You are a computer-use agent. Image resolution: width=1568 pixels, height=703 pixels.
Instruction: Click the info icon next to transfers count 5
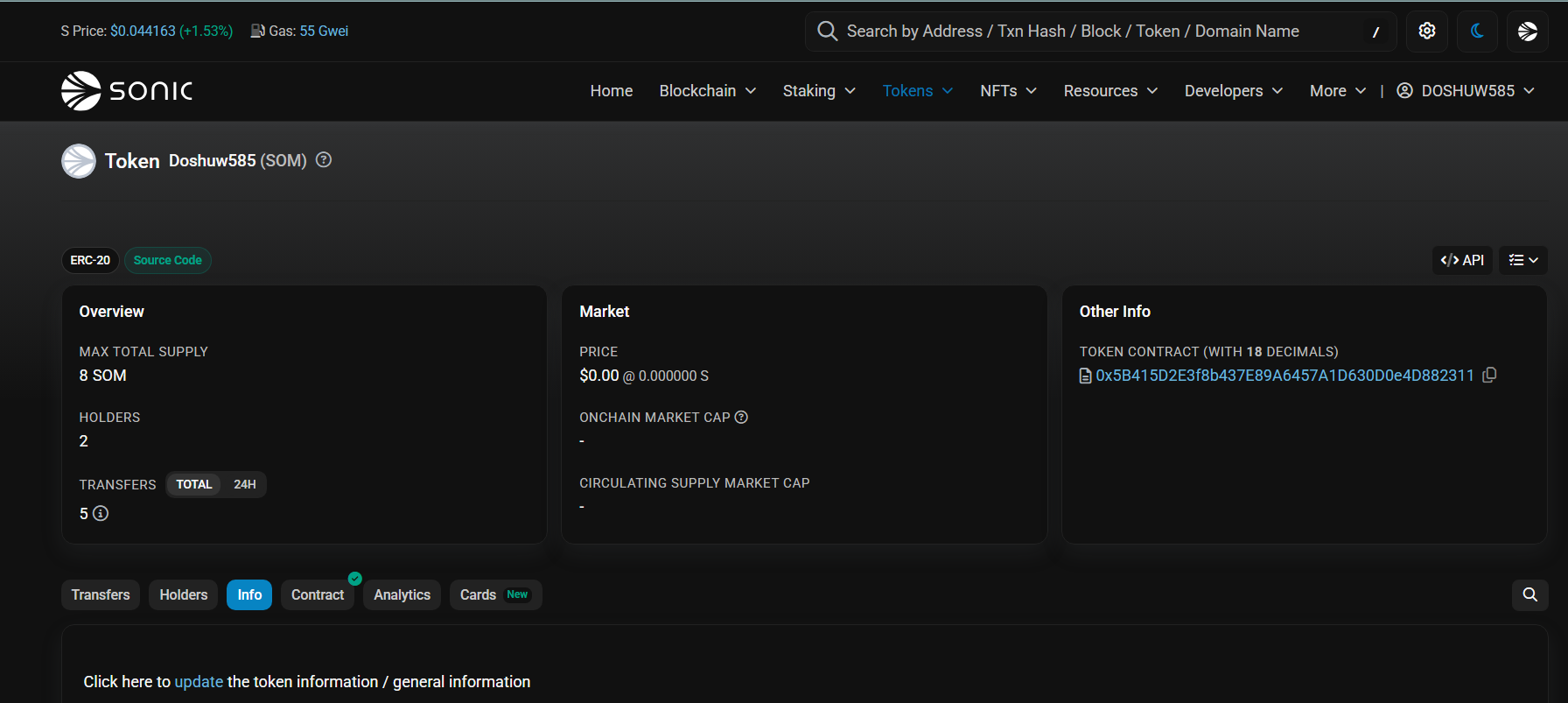[x=101, y=514]
